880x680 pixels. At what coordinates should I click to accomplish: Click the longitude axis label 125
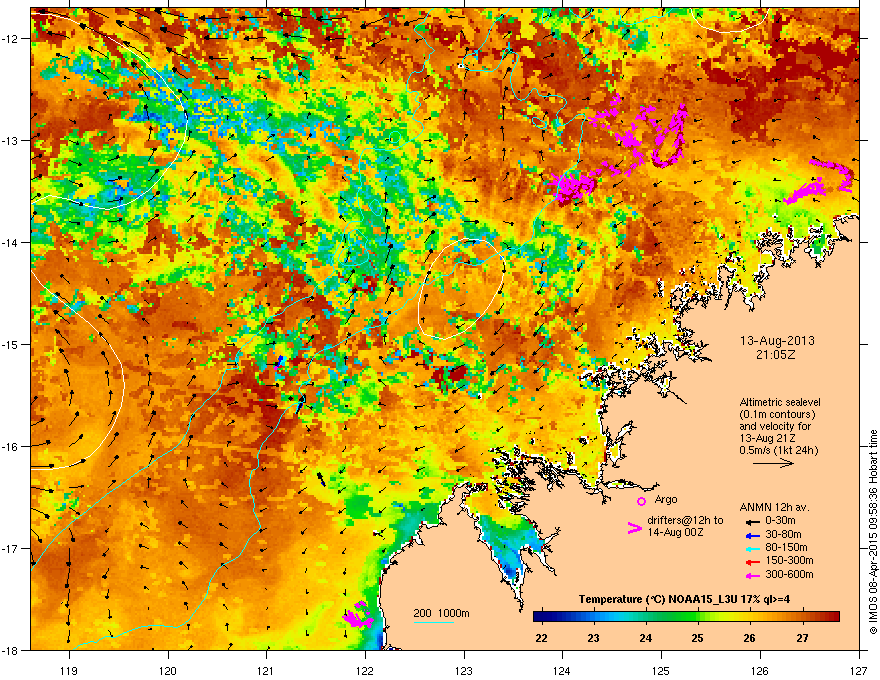click(x=661, y=670)
